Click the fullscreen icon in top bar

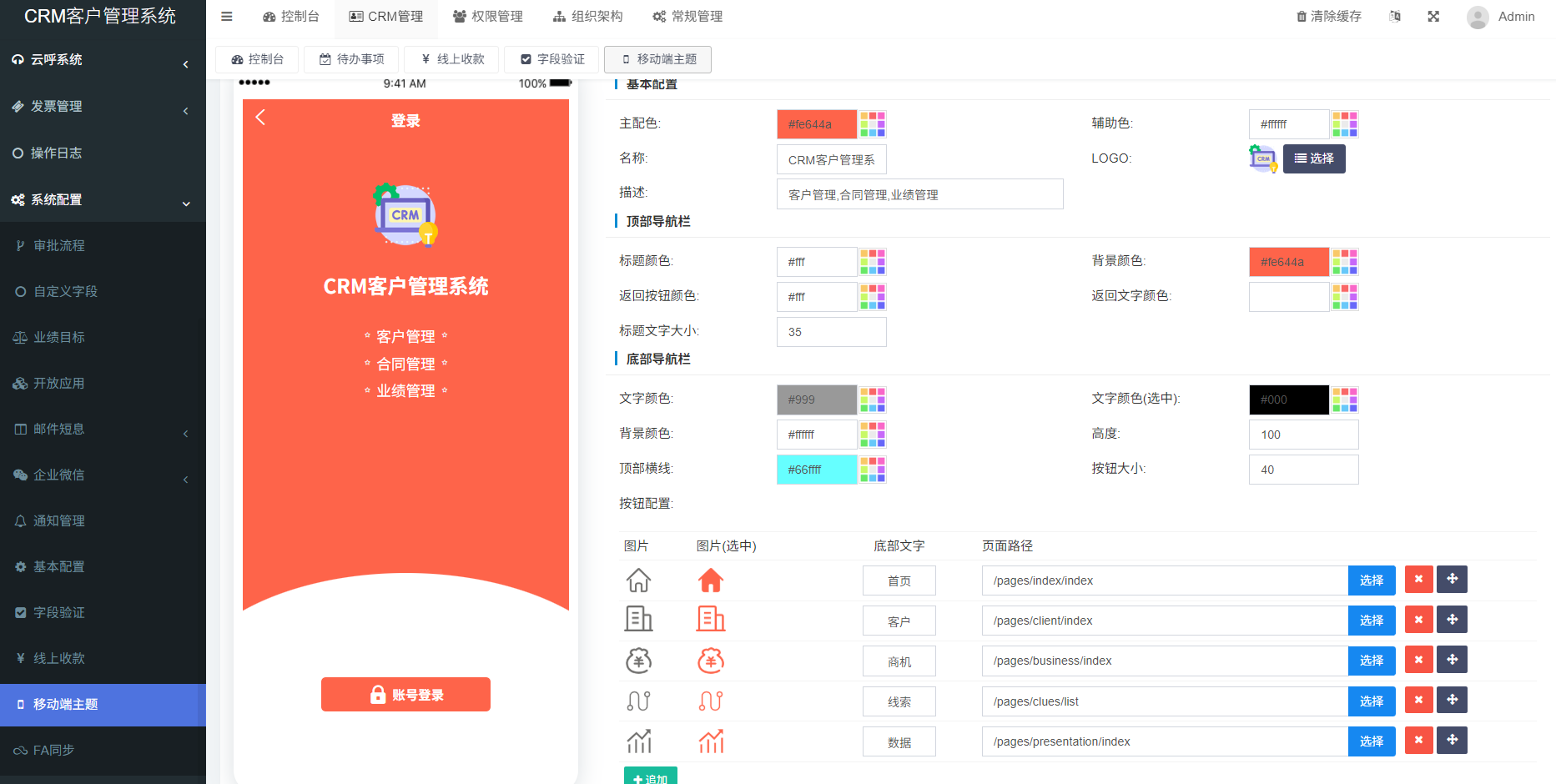coord(1433,17)
